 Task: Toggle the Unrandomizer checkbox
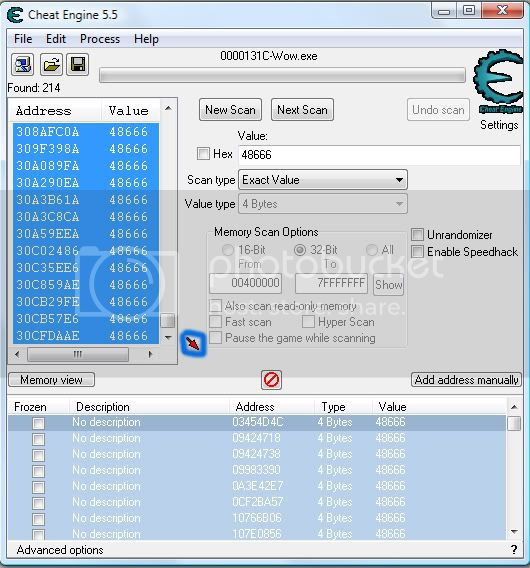pos(417,235)
